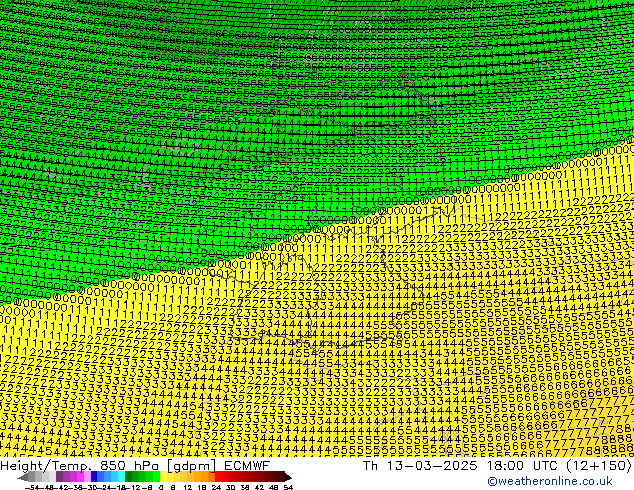This screenshot has height=490, width=634.
Task: Click the '(12+150)' forecast hour label
Action: 598,466
